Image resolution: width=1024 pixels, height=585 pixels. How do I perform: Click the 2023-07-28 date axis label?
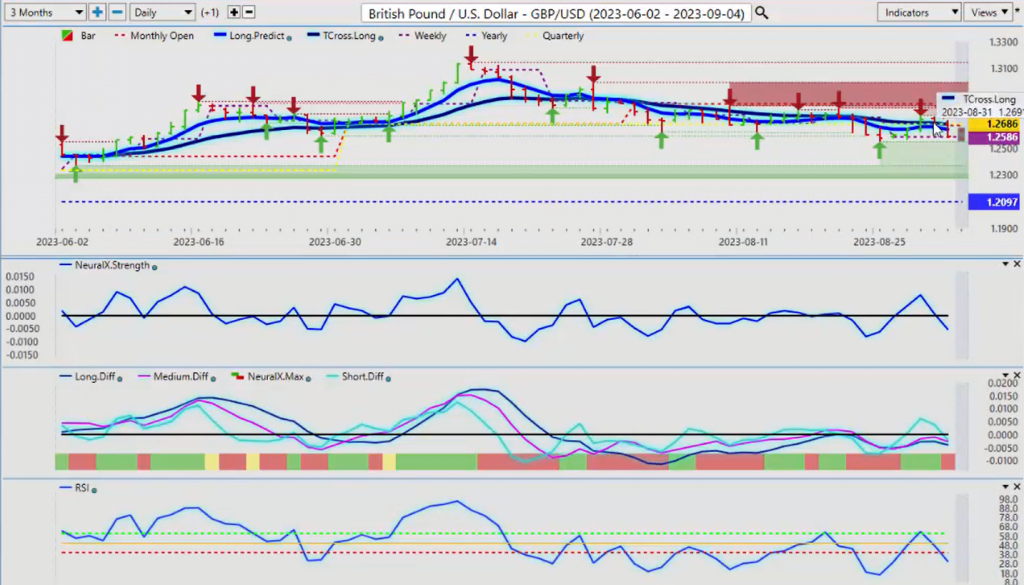(607, 242)
